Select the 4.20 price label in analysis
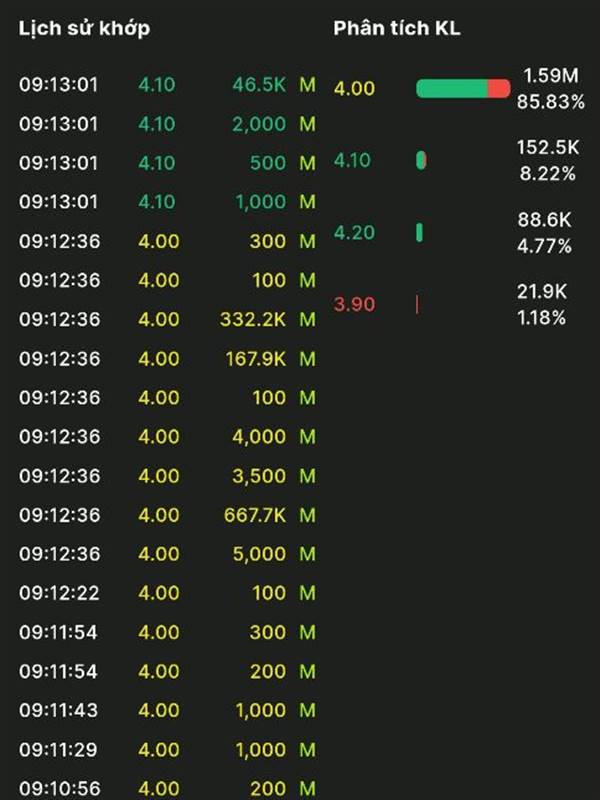The image size is (600, 800). [x=355, y=233]
